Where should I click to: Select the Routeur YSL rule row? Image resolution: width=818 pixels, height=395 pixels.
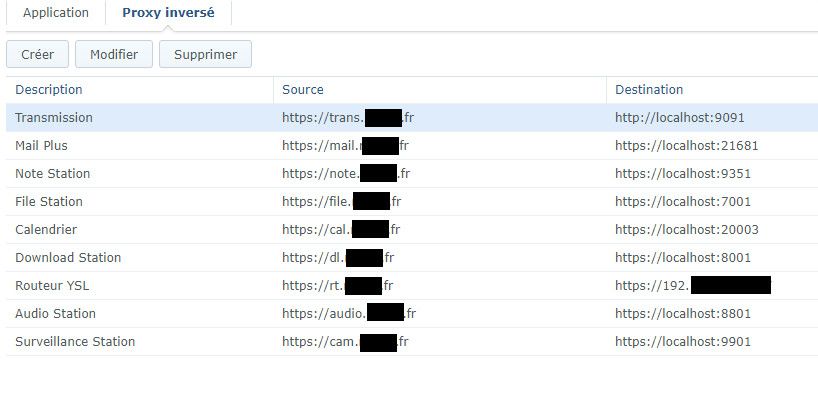pos(412,285)
